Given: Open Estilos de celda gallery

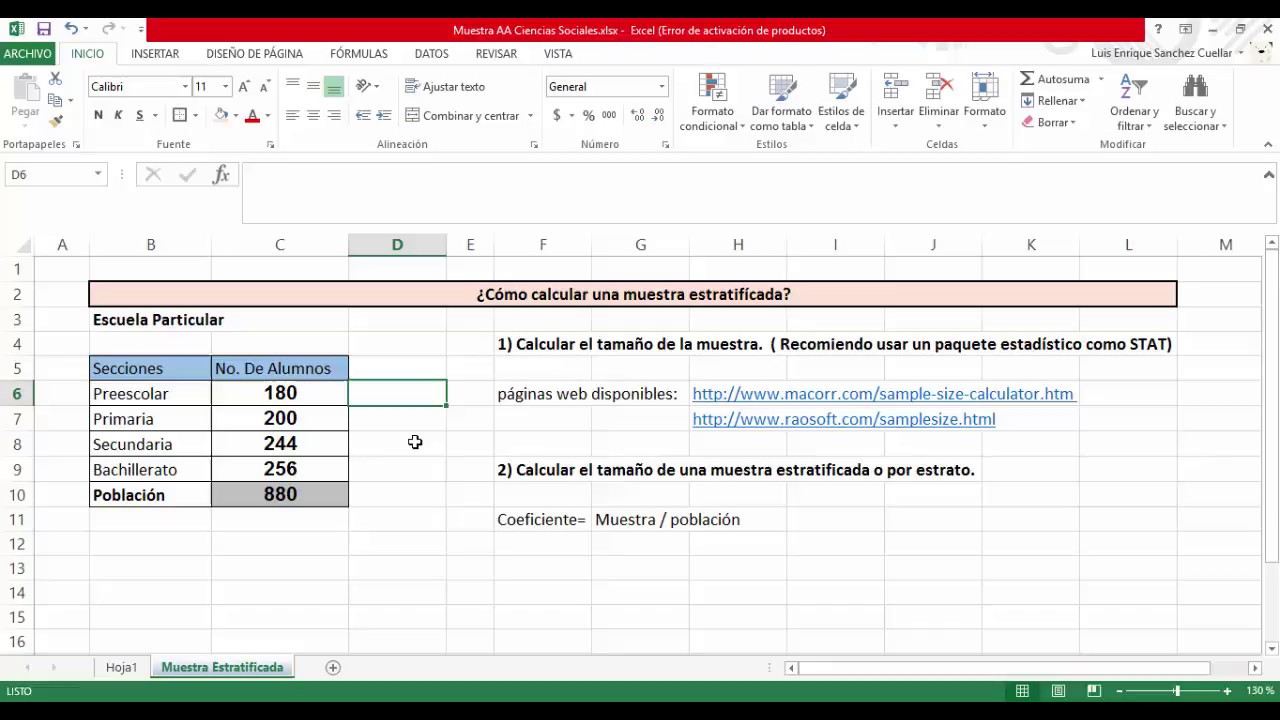Looking at the screenshot, I should coord(841,102).
